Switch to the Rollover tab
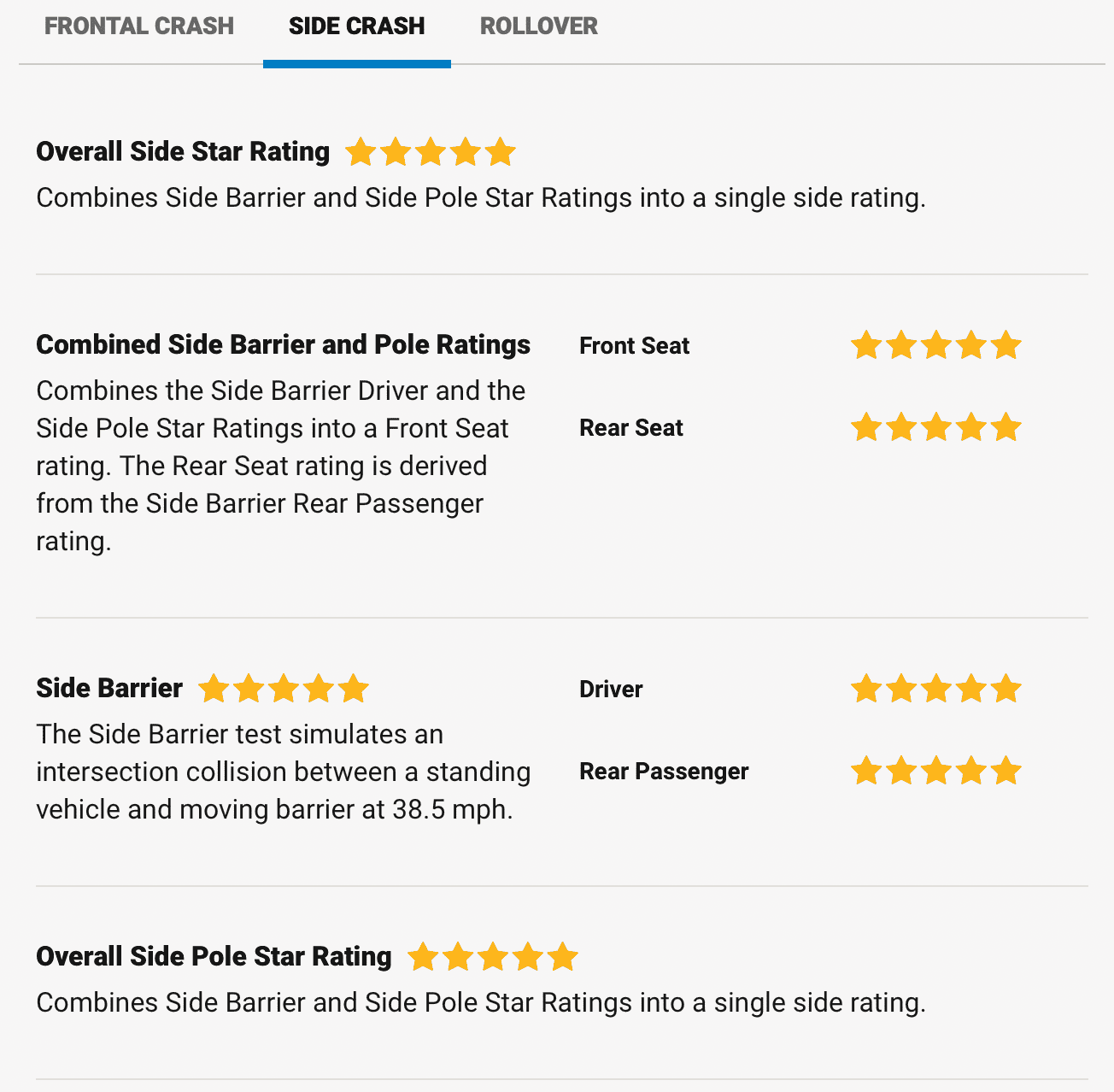This screenshot has width=1114, height=1092. (538, 26)
